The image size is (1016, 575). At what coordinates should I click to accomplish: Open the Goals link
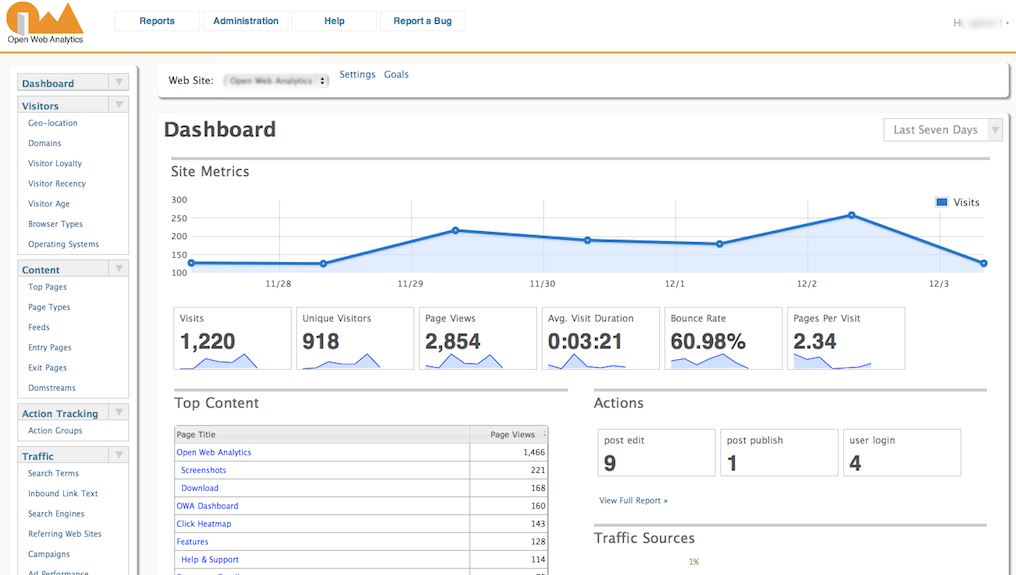[396, 75]
